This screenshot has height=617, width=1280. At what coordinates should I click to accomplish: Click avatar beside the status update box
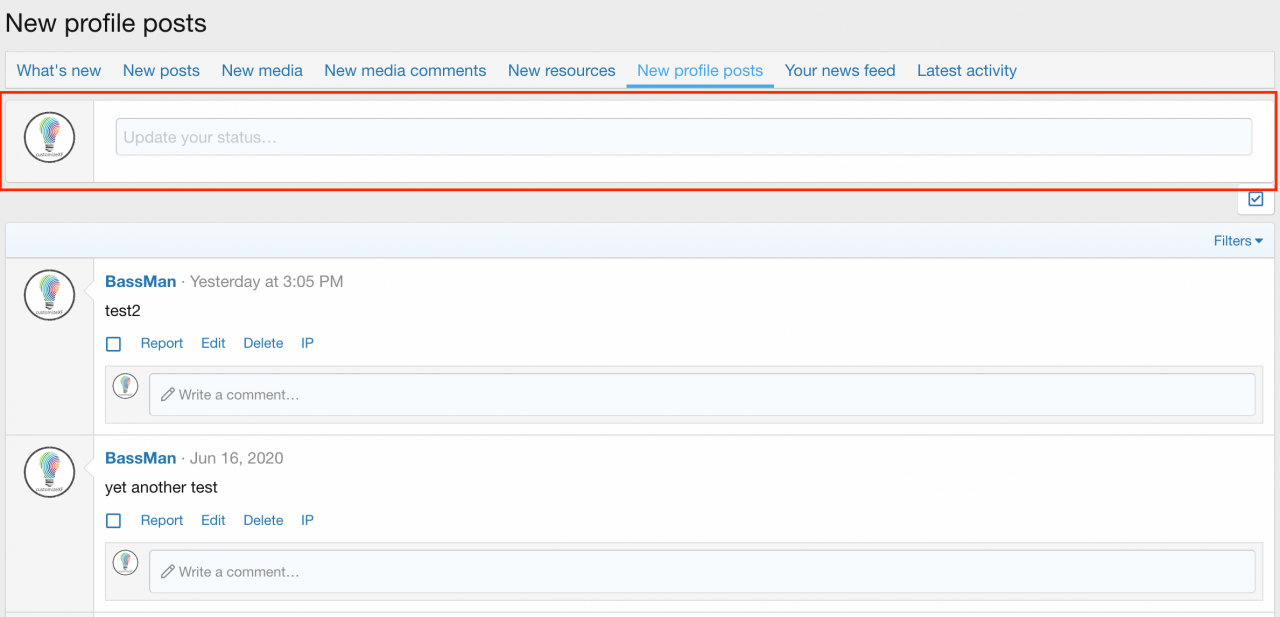(x=50, y=138)
